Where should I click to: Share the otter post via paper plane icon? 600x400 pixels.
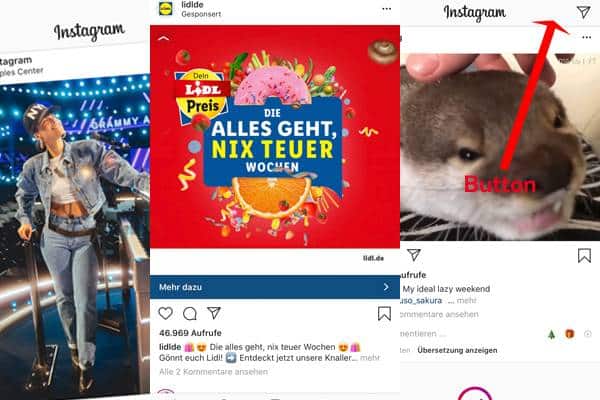point(414,255)
